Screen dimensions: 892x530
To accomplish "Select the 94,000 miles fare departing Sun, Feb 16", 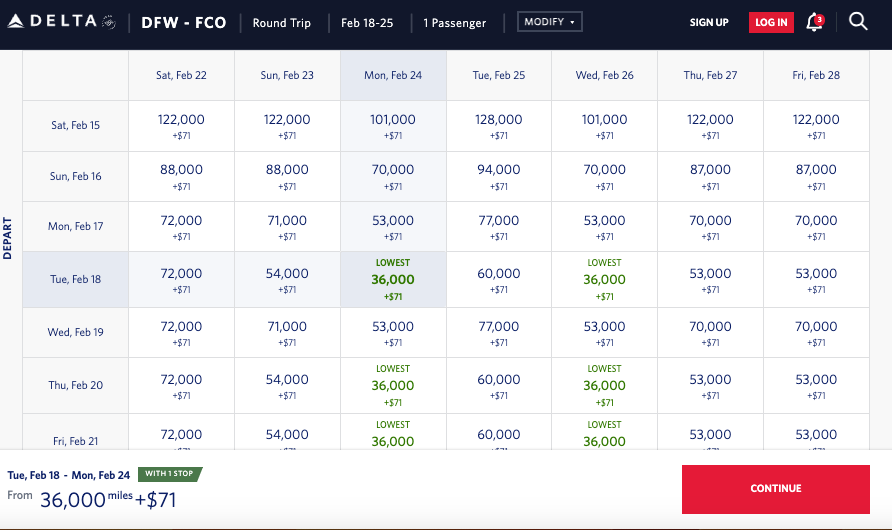I will click(499, 176).
